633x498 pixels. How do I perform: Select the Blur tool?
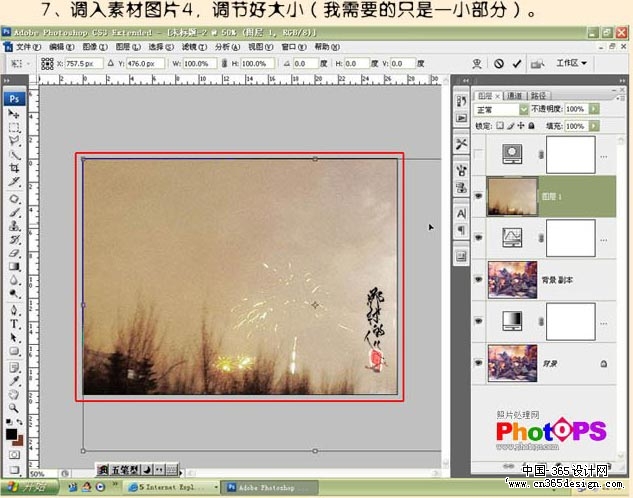[x=14, y=280]
